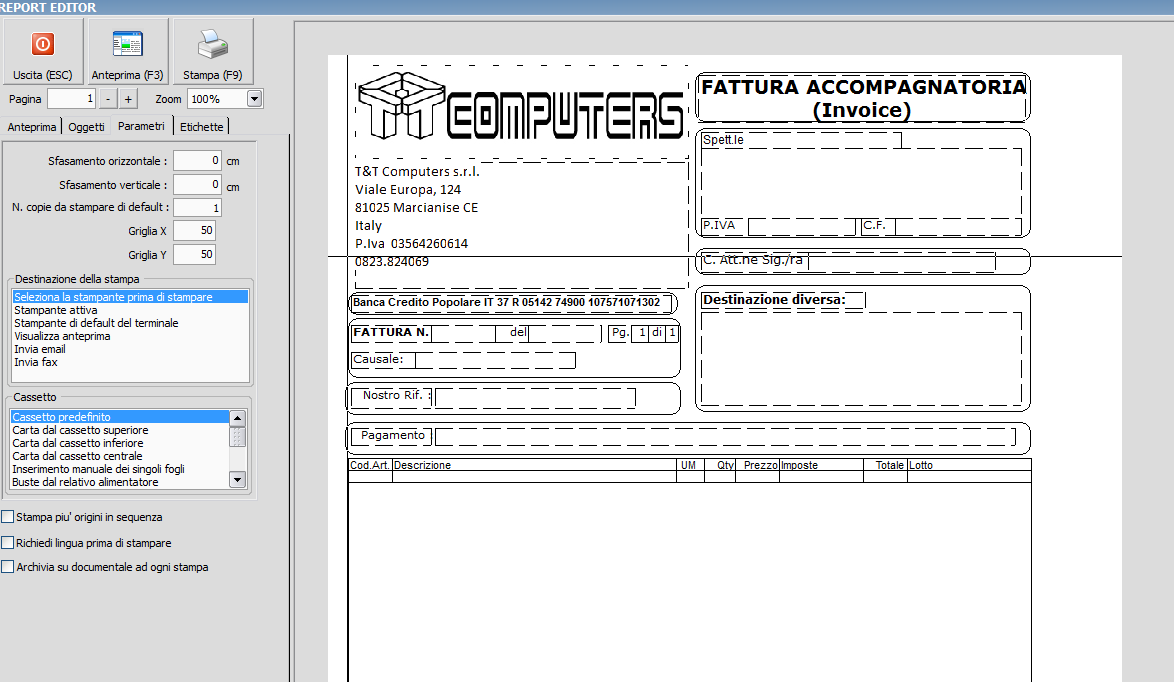Screen dimensions: 1174x682
Task: Select the Parametri tab
Action: coord(141,126)
